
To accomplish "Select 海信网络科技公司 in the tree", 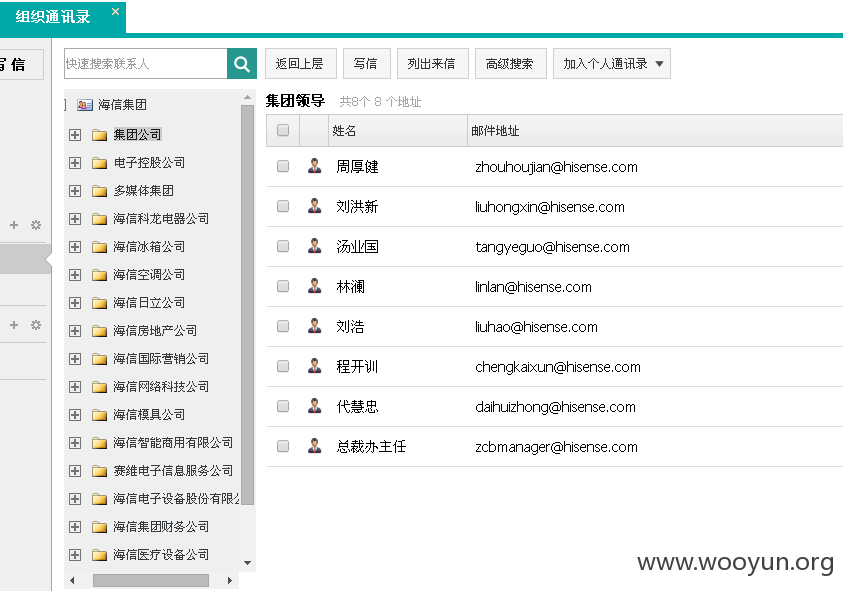I will 161,387.
